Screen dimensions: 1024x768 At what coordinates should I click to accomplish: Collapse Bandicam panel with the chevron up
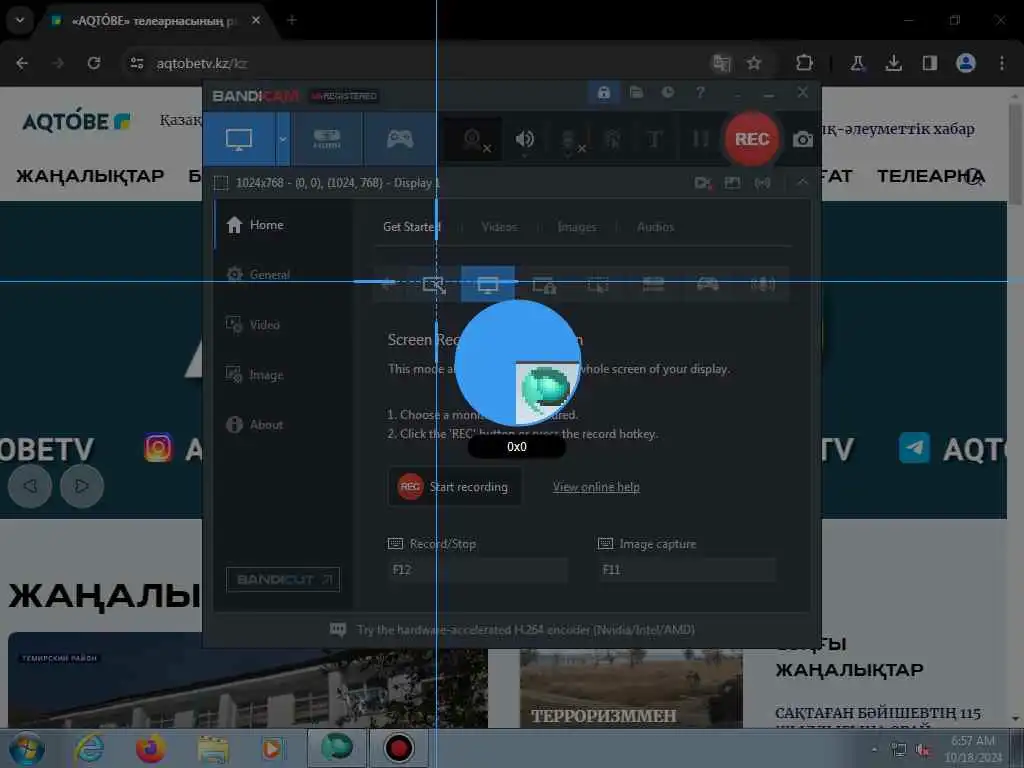point(801,183)
